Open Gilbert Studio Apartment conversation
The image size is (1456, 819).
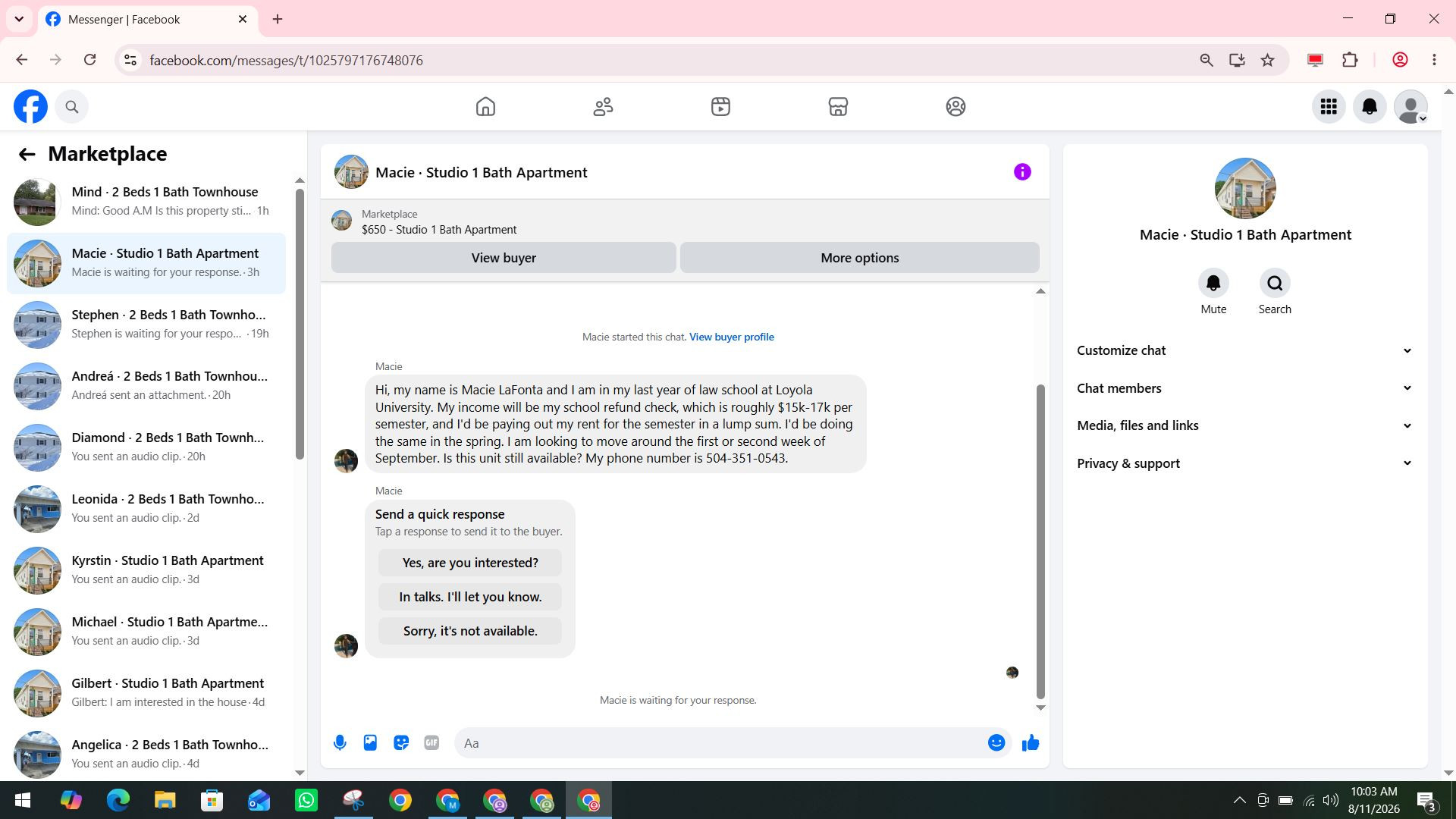click(146, 693)
